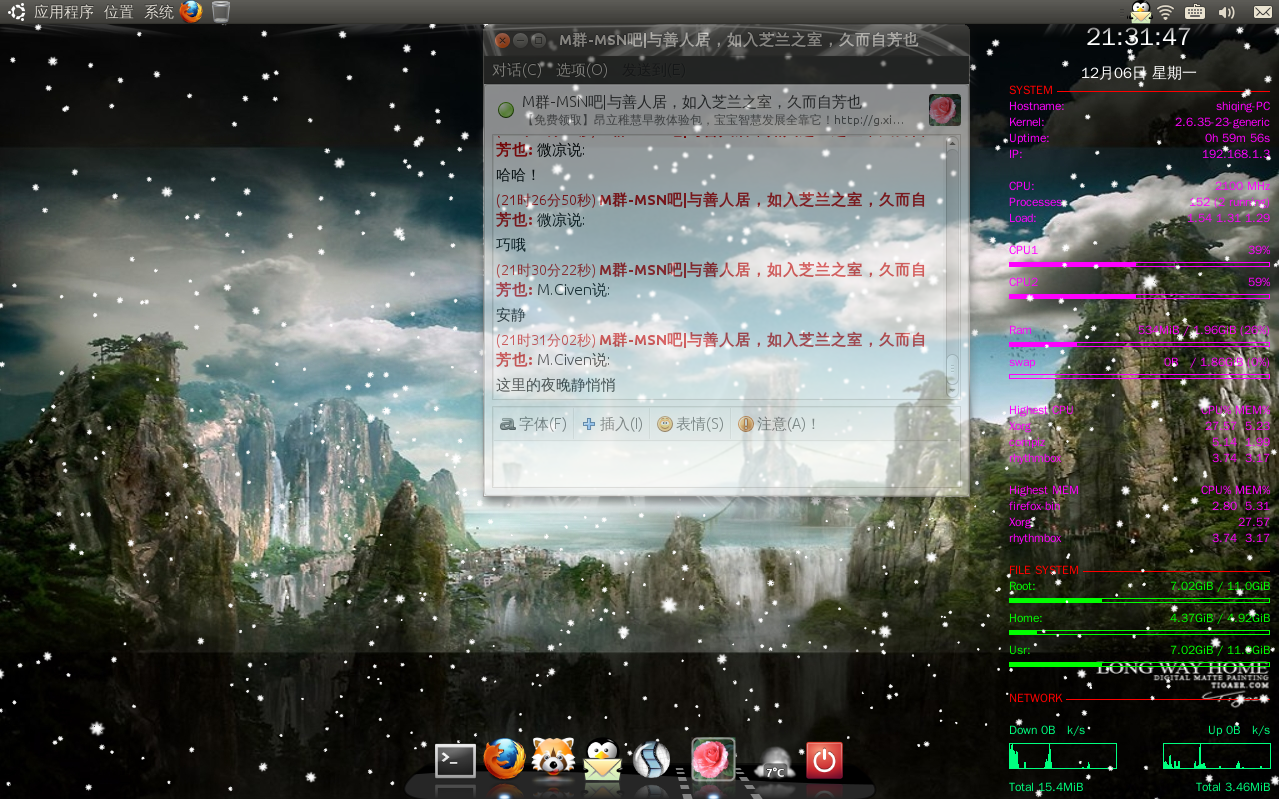Click the Up network traffic graph
Viewport: 1279px width, 799px height.
1216,756
